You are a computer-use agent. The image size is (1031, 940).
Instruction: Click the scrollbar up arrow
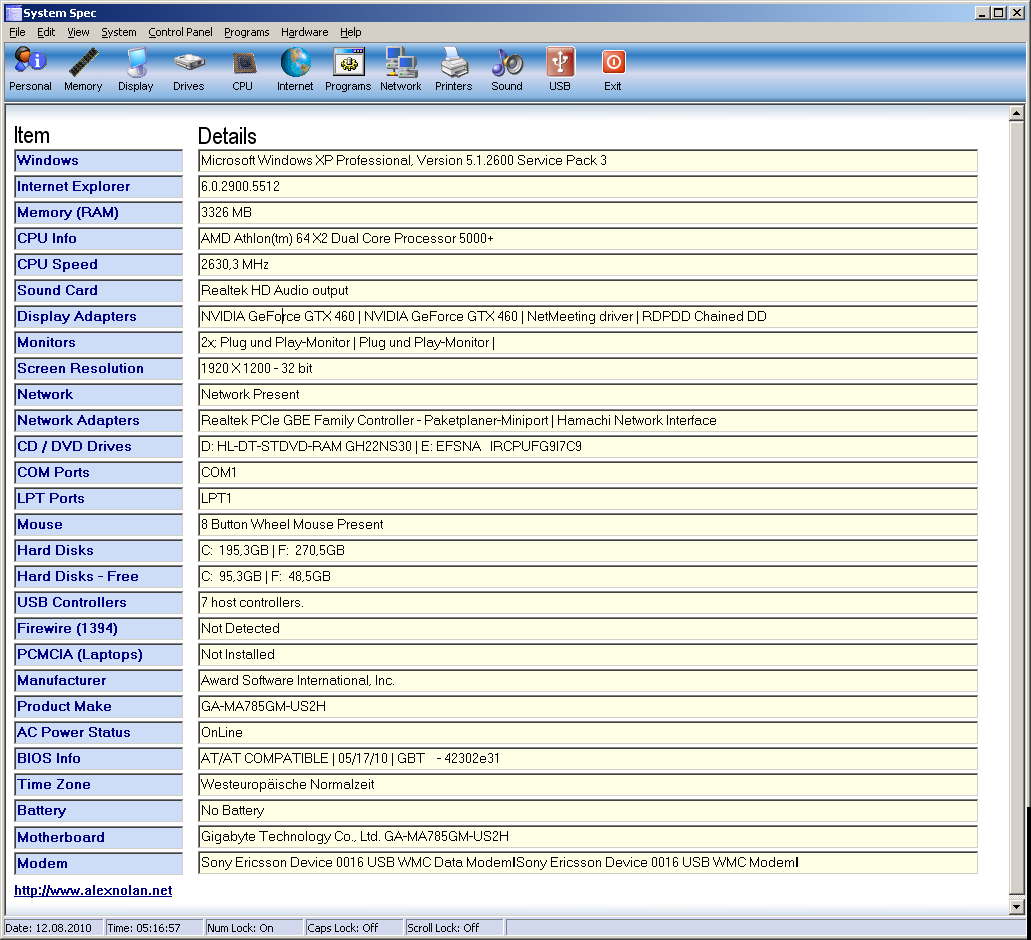tap(1017, 113)
